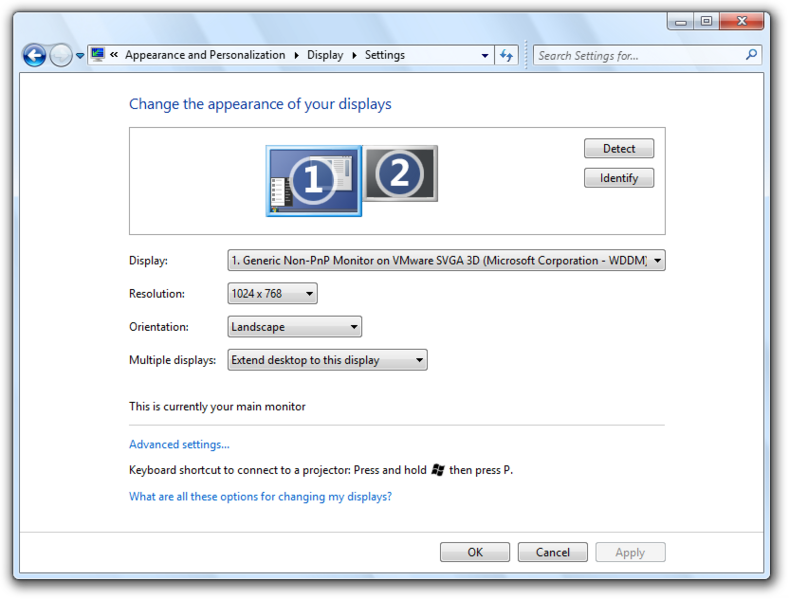The width and height of the screenshot is (789, 599).
Task: Select monitor 2 thumbnail
Action: pos(401,174)
